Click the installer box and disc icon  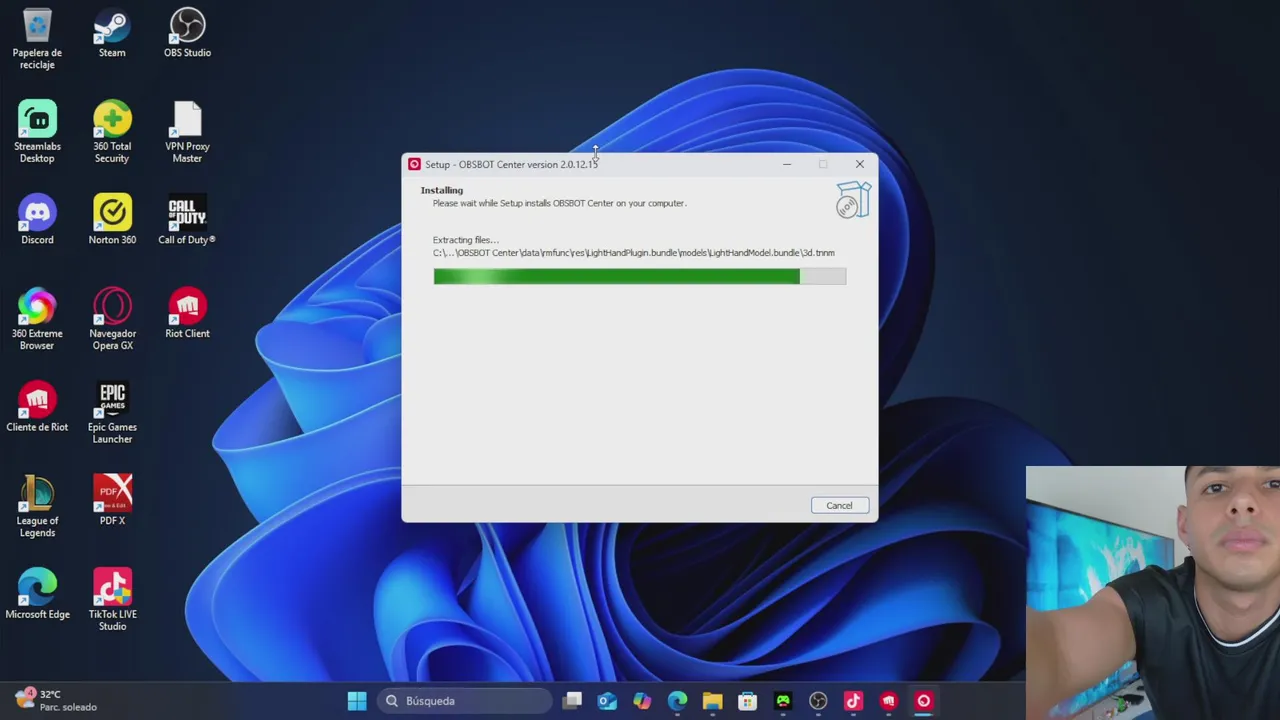tap(853, 200)
